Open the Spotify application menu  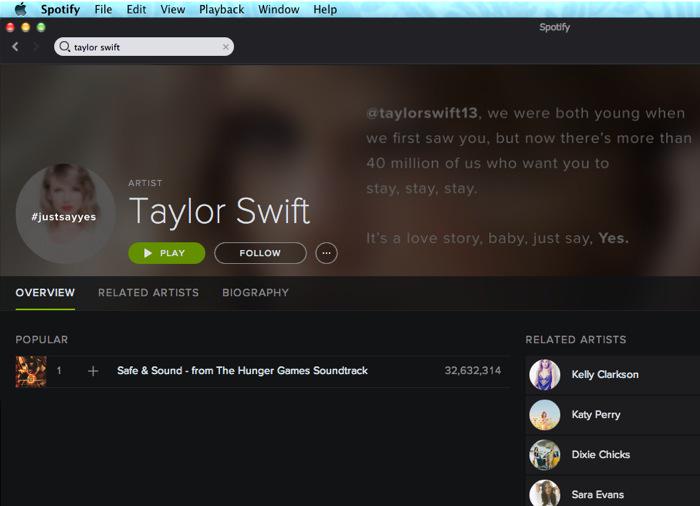[60, 9]
